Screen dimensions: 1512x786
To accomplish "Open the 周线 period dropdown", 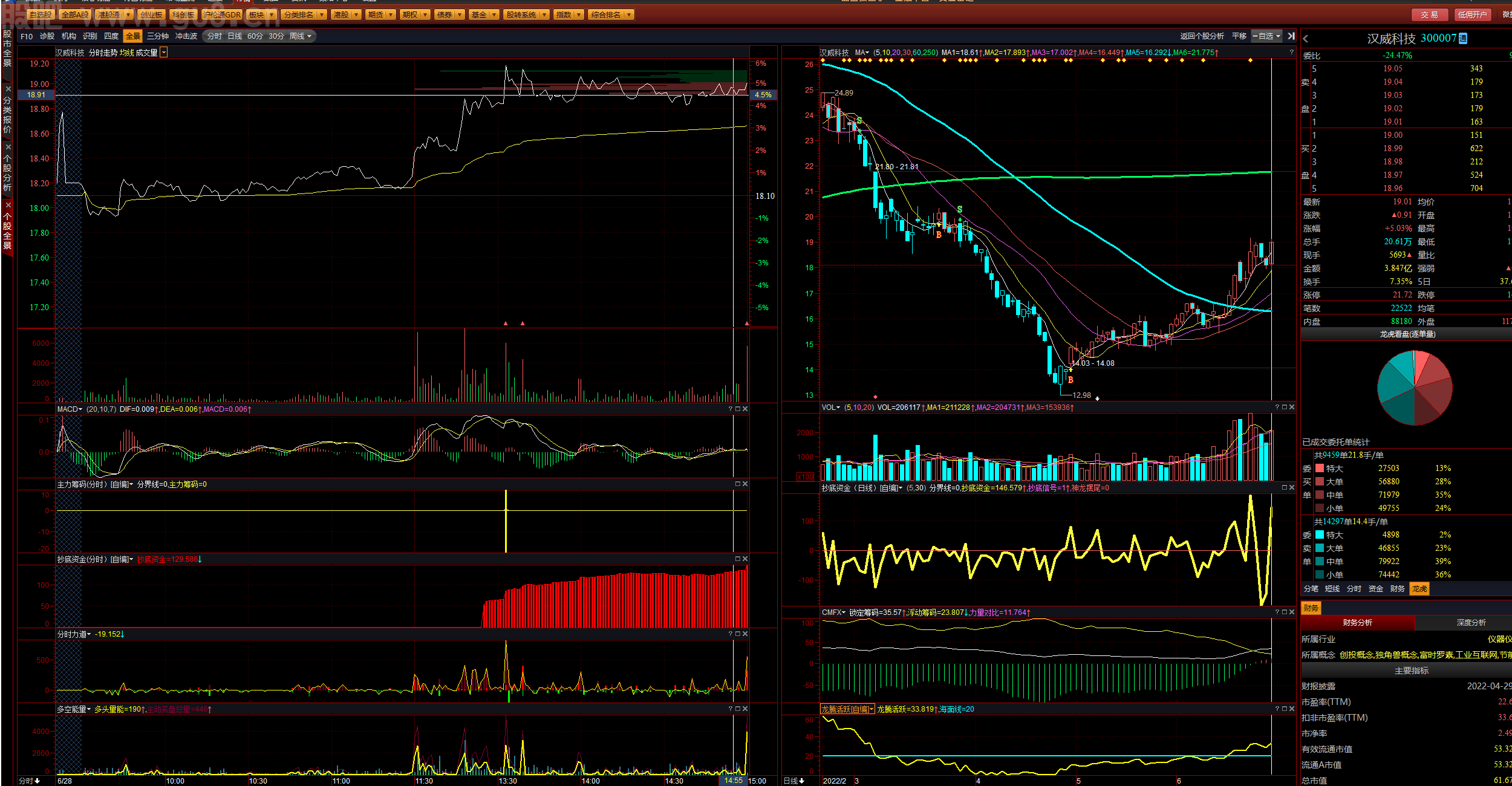I will tap(301, 36).
